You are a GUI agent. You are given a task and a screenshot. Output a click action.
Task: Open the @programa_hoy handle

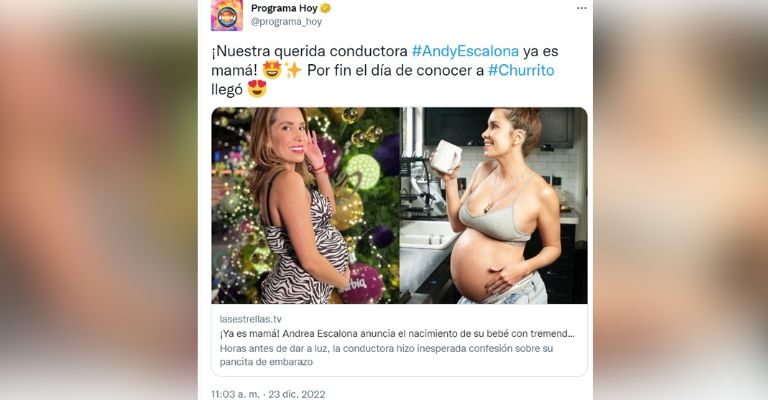286,22
